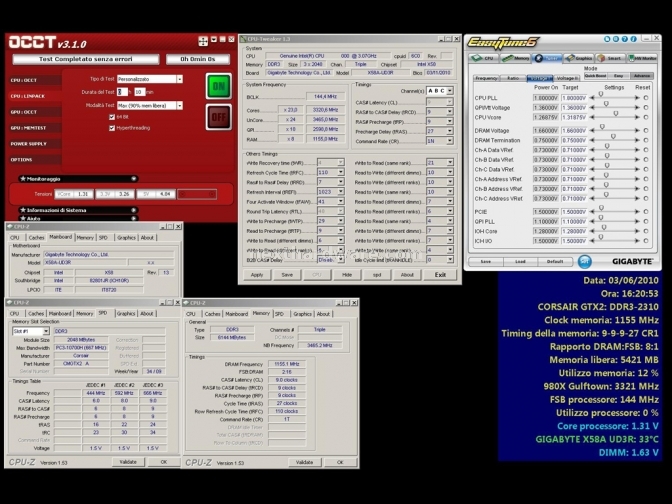Click Apply in CPU-Tweaker
Viewport: 672px width, 504px height.
tap(257, 275)
